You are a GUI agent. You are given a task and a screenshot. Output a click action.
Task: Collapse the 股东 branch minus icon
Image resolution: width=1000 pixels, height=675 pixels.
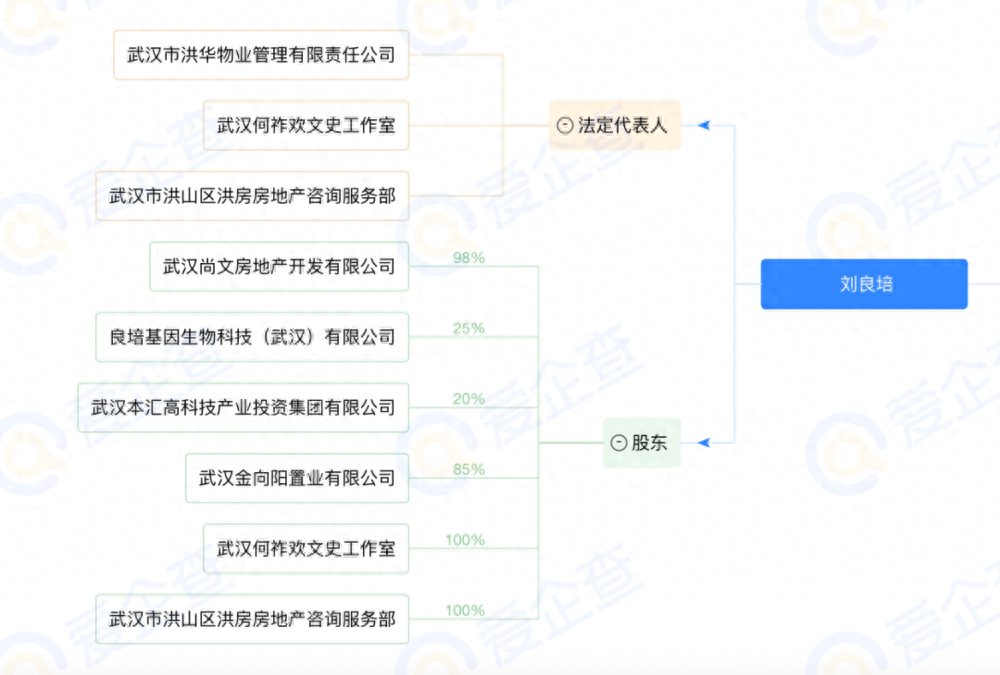tap(619, 443)
